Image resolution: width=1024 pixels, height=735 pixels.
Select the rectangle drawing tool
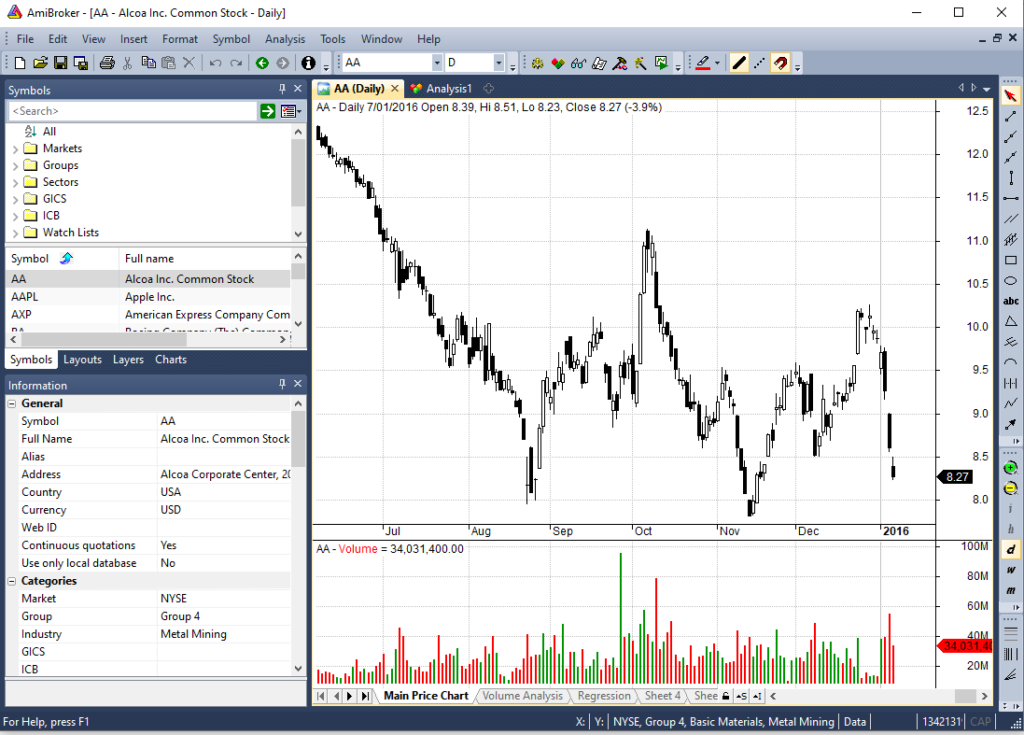pos(1010,260)
